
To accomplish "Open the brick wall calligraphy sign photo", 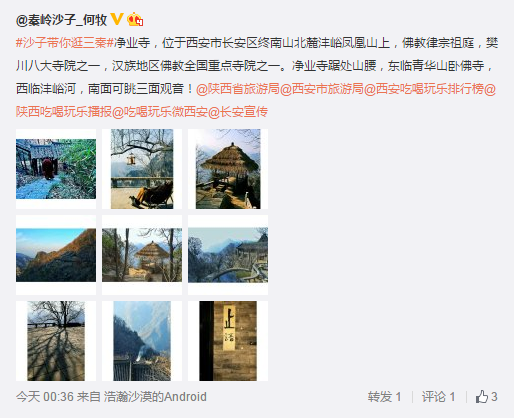I will (x=228, y=341).
